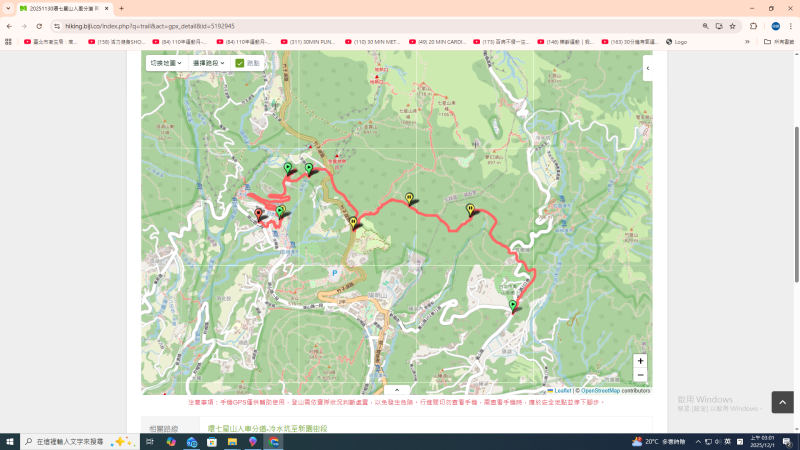Reload the page with the refresh icon

pos(38,26)
